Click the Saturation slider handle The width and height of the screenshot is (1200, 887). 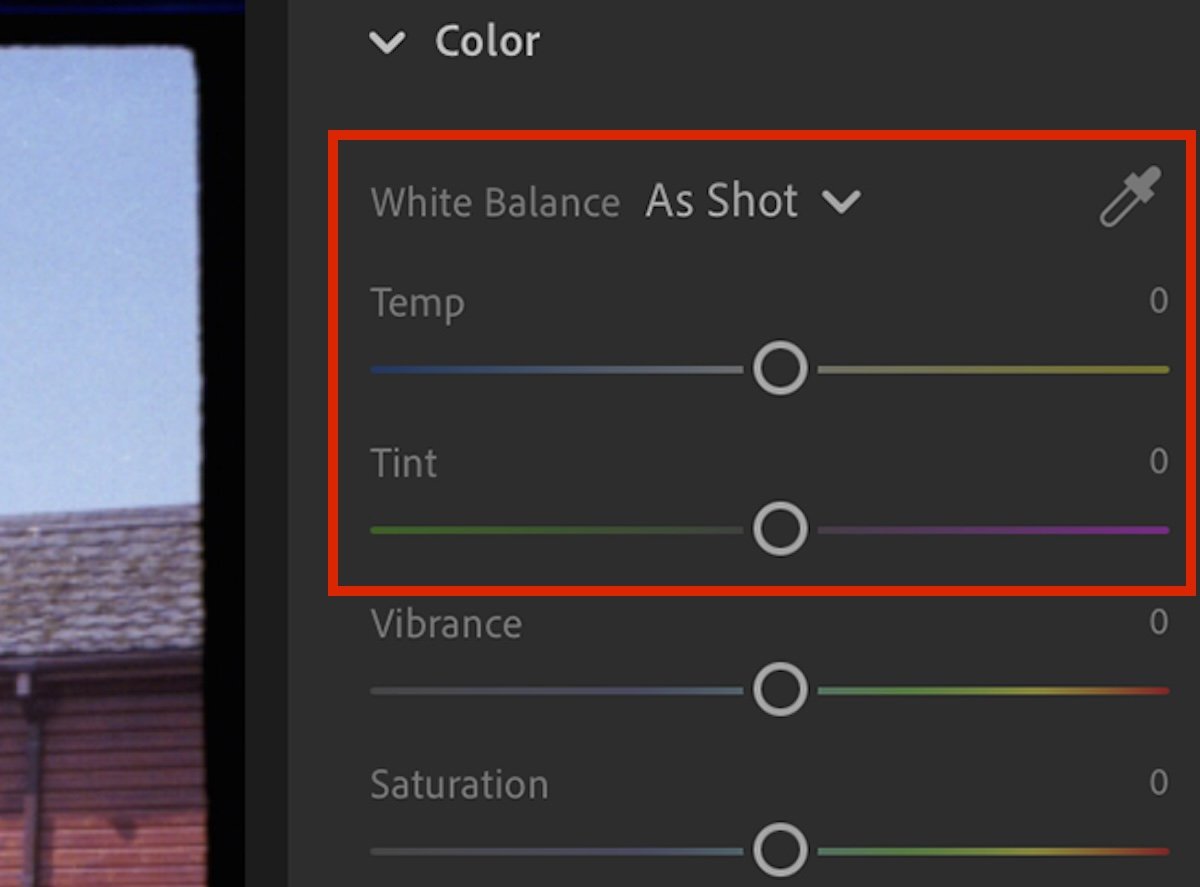pyautogui.click(x=780, y=850)
